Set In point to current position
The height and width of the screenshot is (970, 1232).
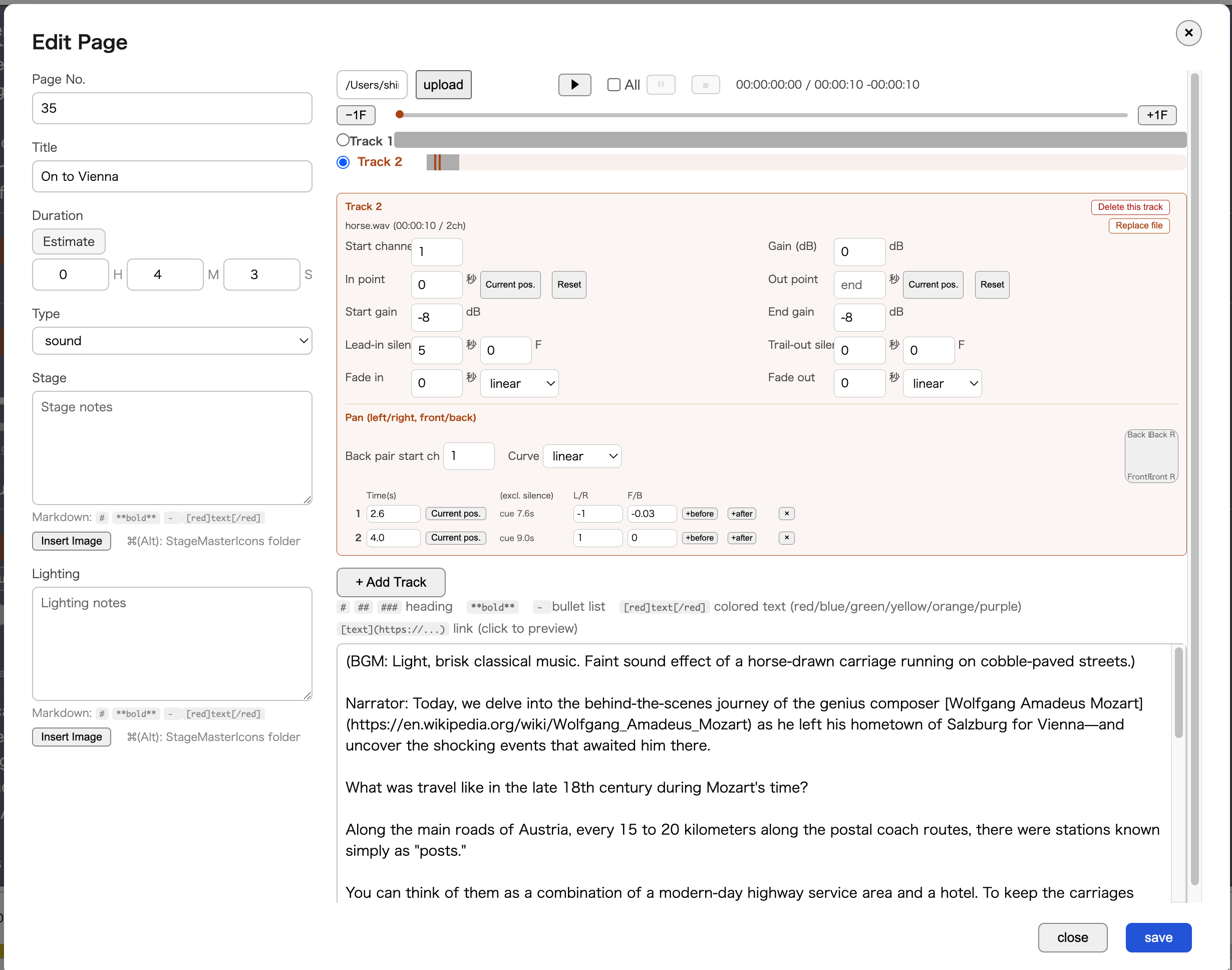click(x=510, y=285)
